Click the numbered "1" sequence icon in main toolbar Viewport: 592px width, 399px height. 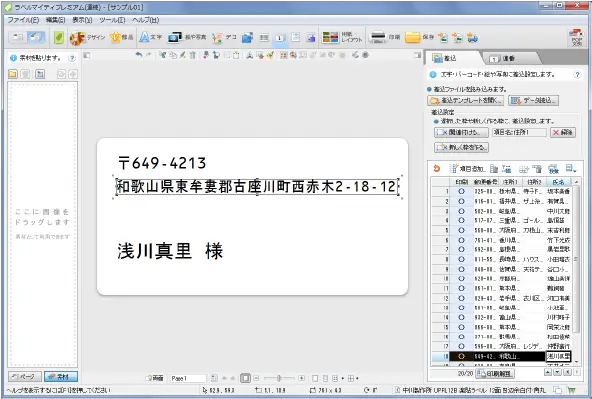[x=279, y=38]
